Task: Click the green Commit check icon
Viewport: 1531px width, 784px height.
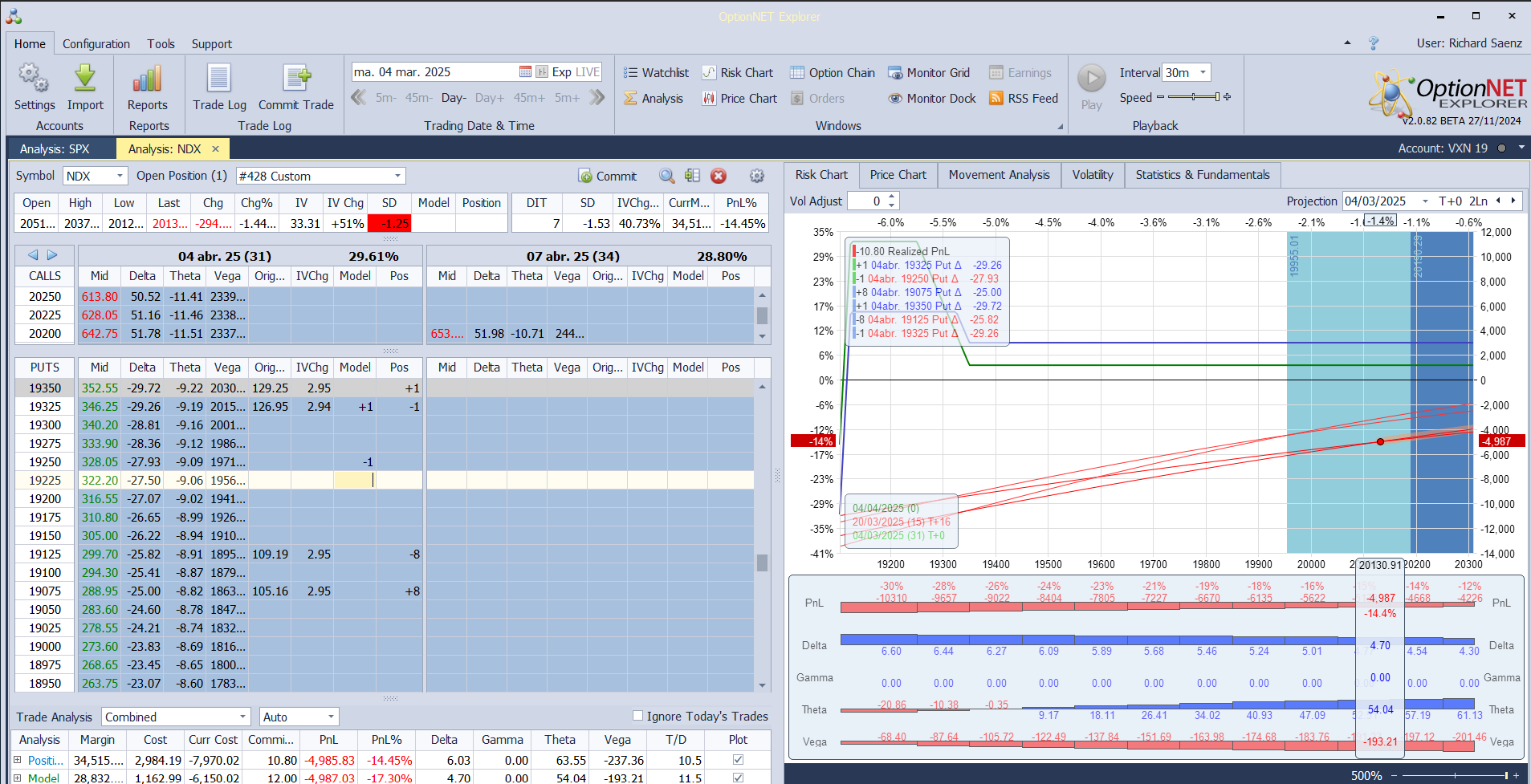Action: click(584, 176)
